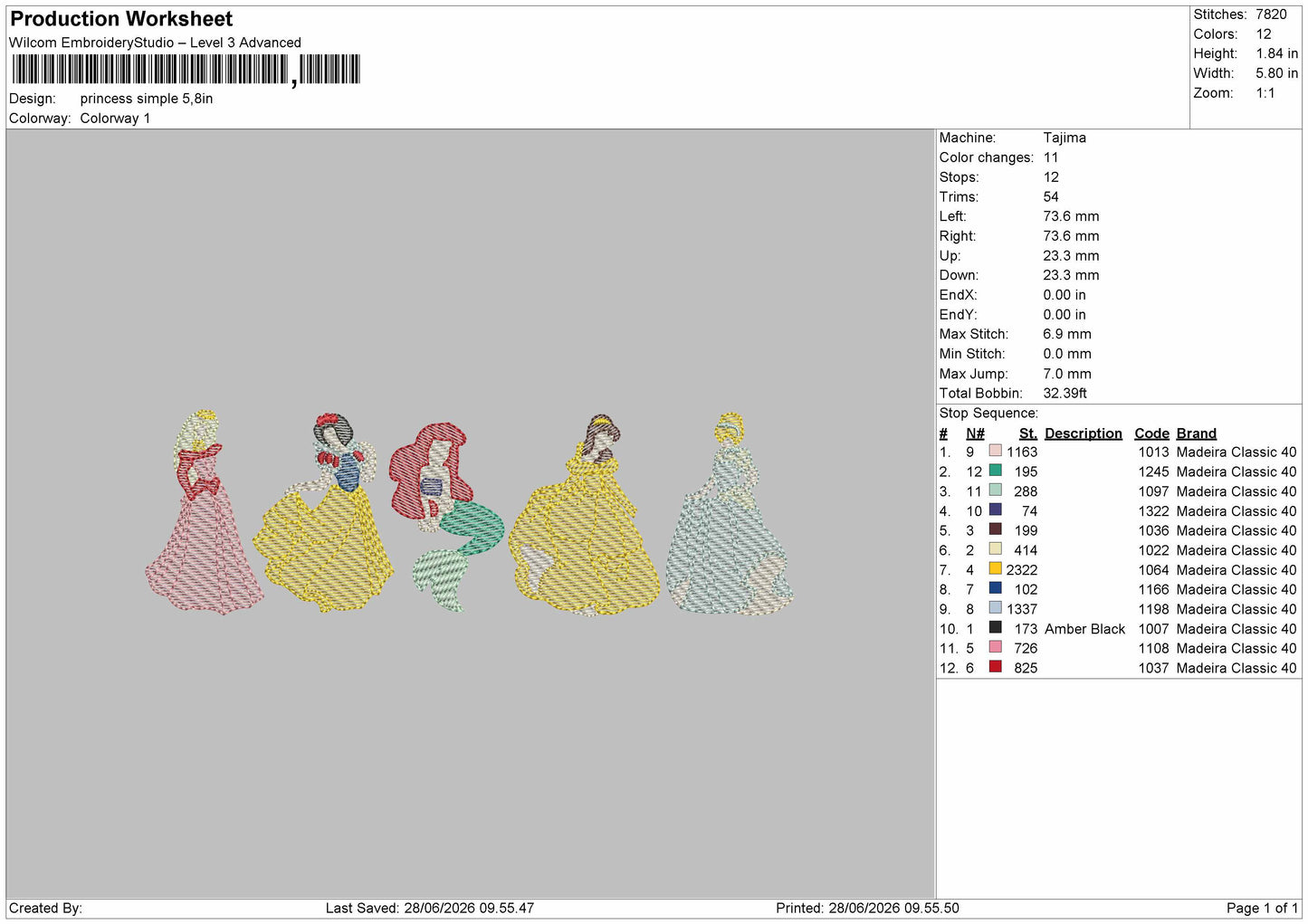Click the Snow White figure with yellow skirt

(x=324, y=513)
